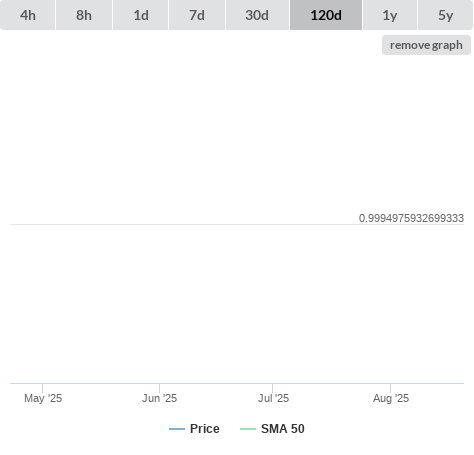
Task: Click the May '25 axis label
Action: coord(43,398)
